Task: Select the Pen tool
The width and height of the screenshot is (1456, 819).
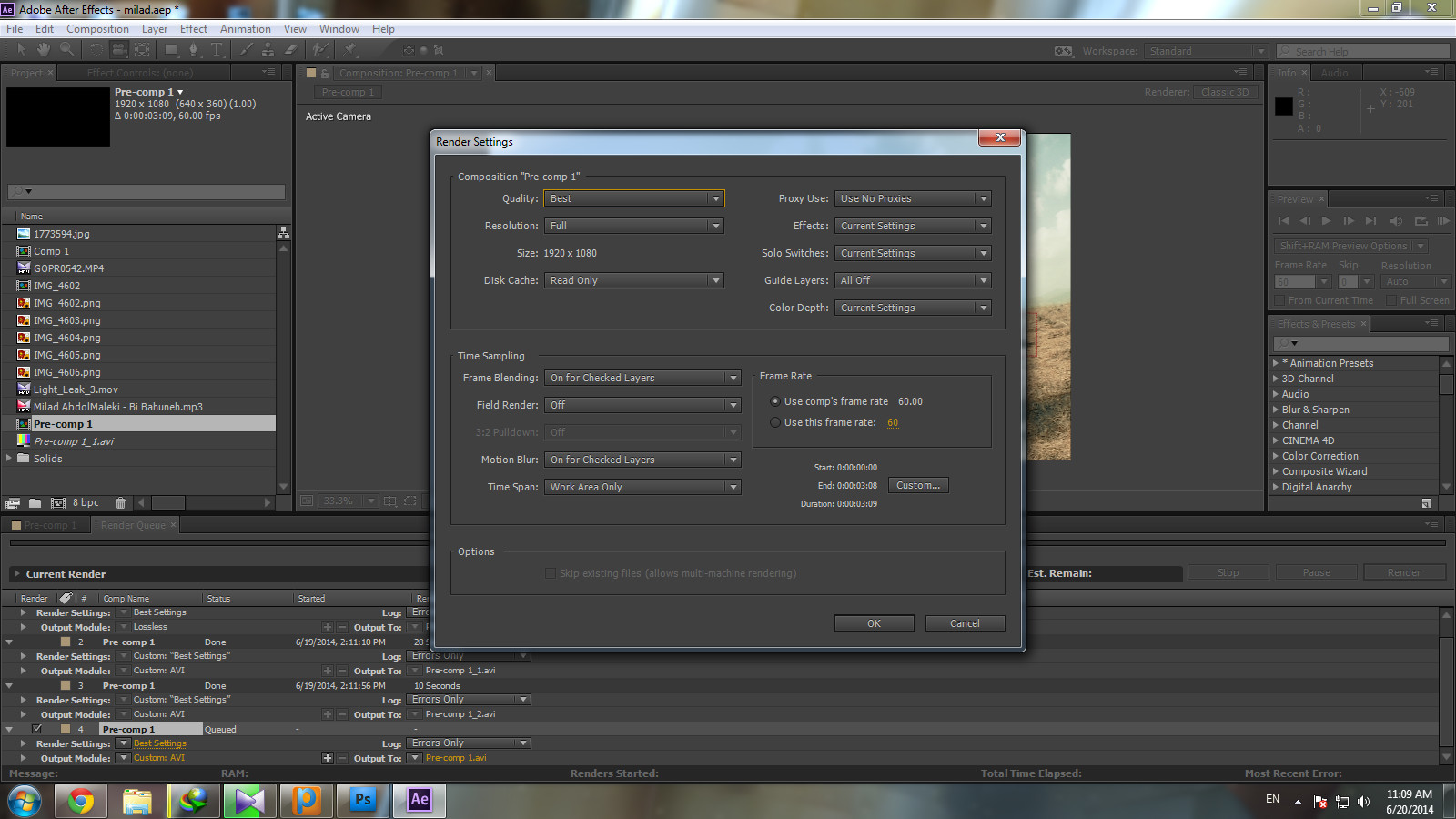Action: [x=193, y=49]
